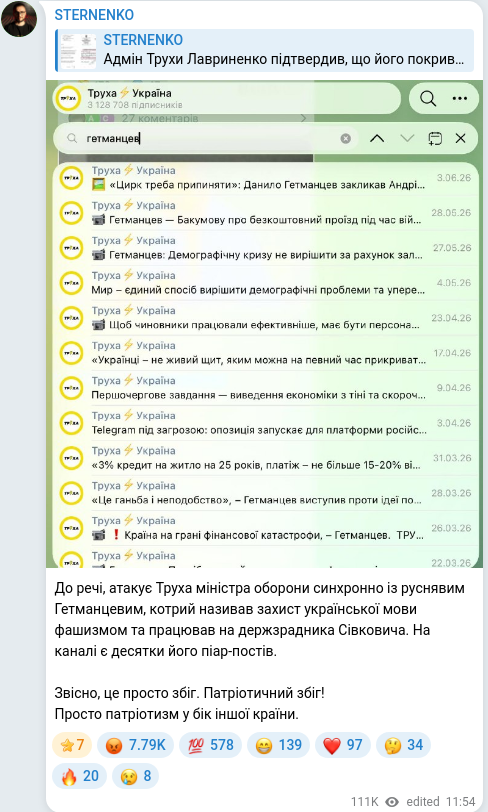The width and height of the screenshot is (488, 812).
Task: Open result Країна на грані фінансової катастрофи
Action: 266,528
